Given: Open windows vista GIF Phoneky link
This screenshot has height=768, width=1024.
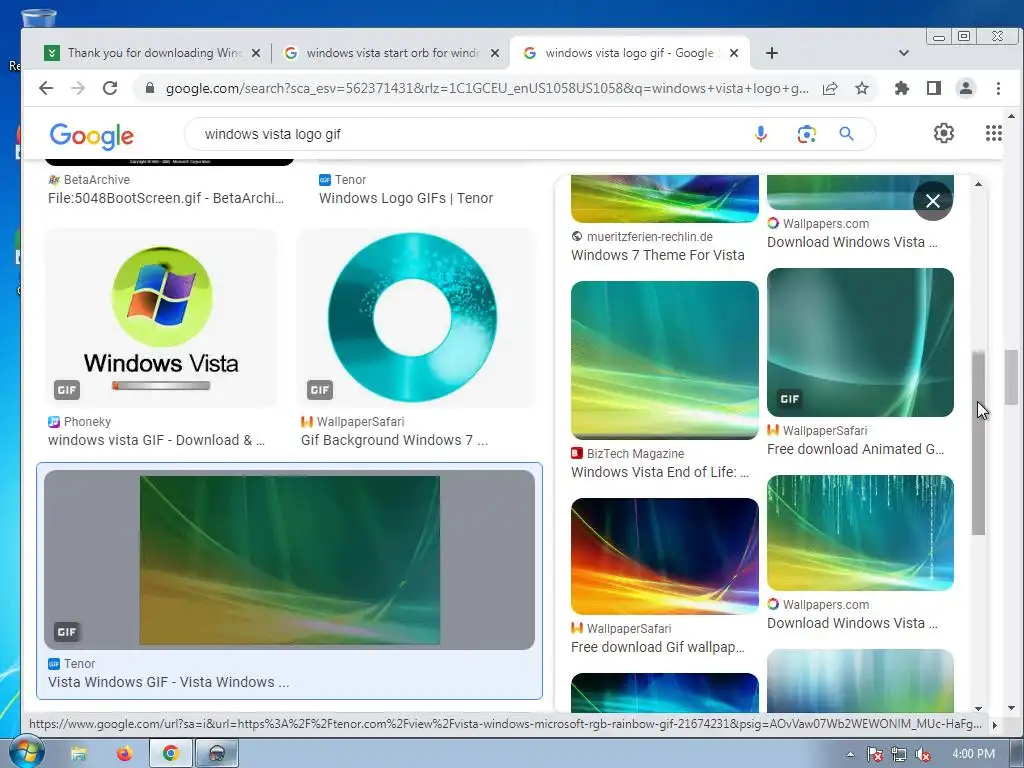Looking at the screenshot, I should coord(157,440).
